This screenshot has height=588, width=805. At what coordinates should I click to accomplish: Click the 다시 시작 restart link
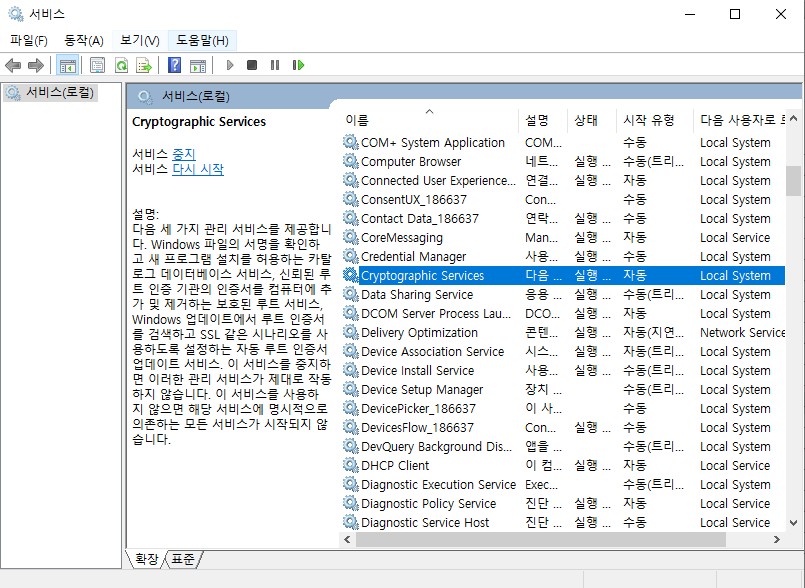pos(198,169)
